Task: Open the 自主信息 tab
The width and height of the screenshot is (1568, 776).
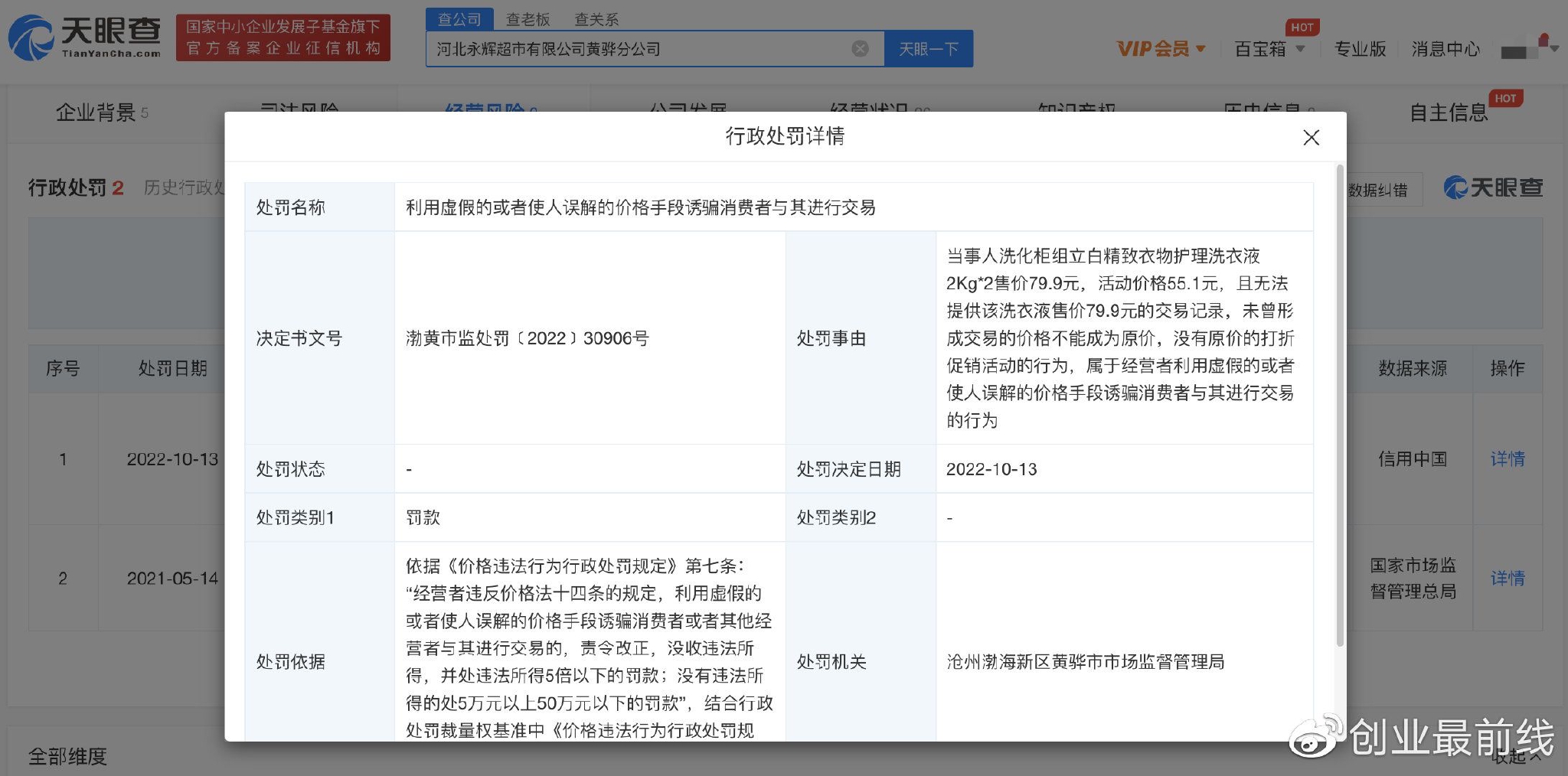Action: pyautogui.click(x=1449, y=112)
